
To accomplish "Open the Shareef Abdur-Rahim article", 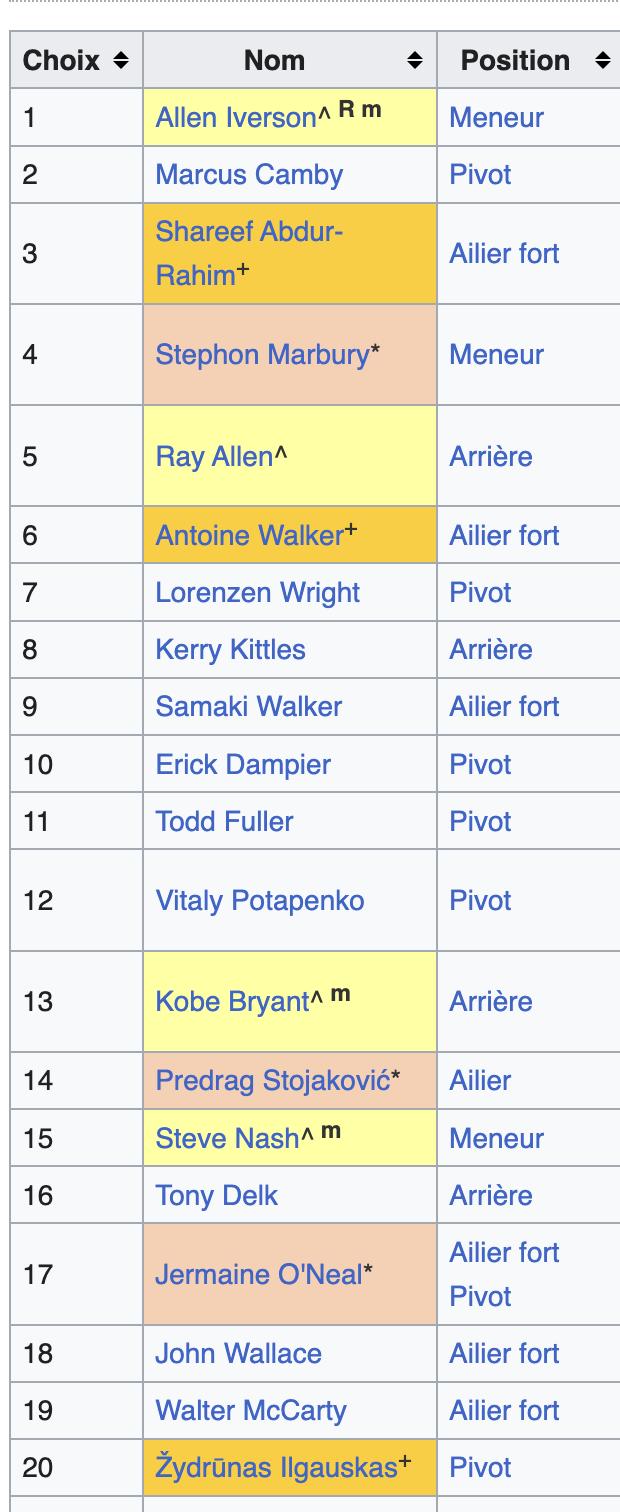I will pos(249,232).
